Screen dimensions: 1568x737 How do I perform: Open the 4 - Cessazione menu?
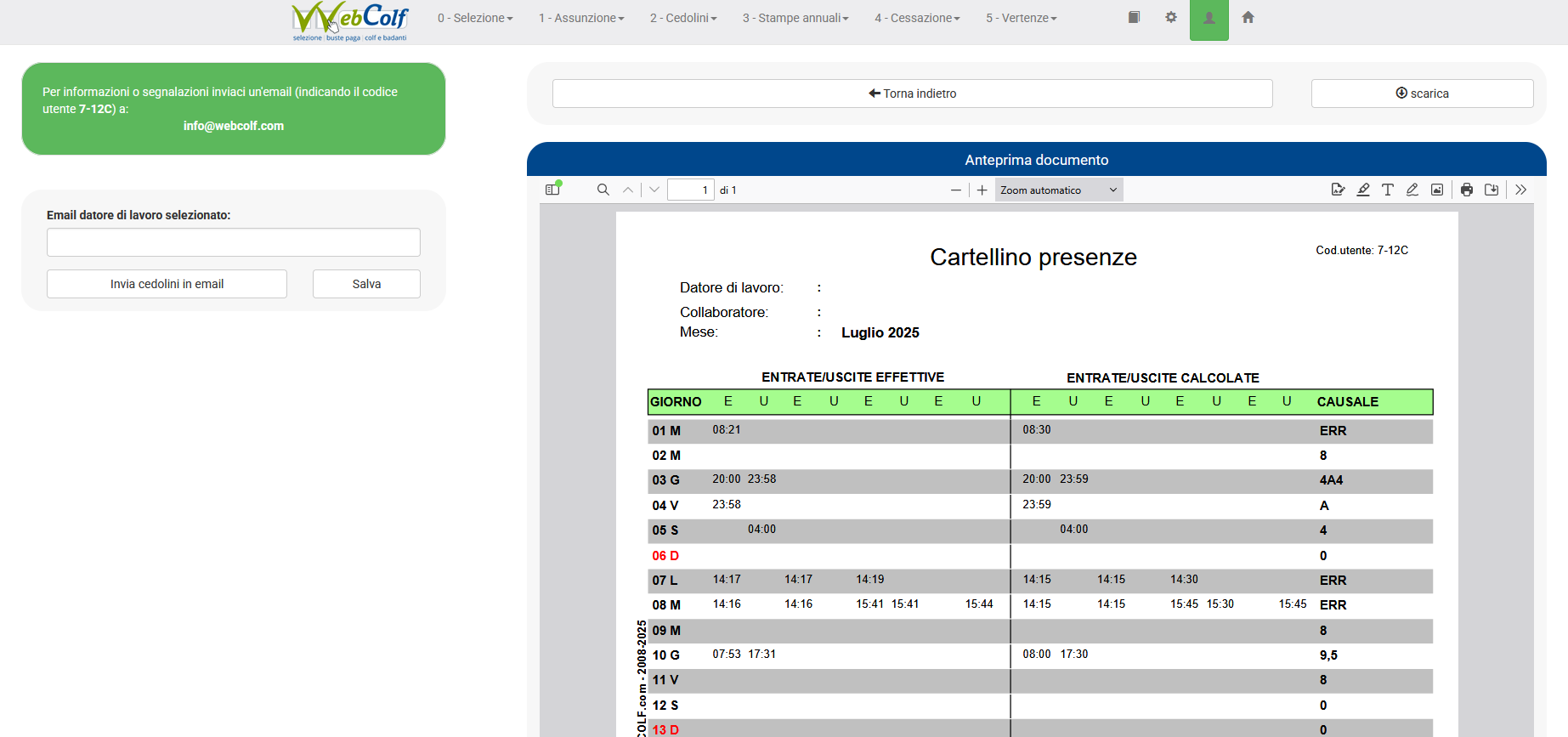coord(917,18)
